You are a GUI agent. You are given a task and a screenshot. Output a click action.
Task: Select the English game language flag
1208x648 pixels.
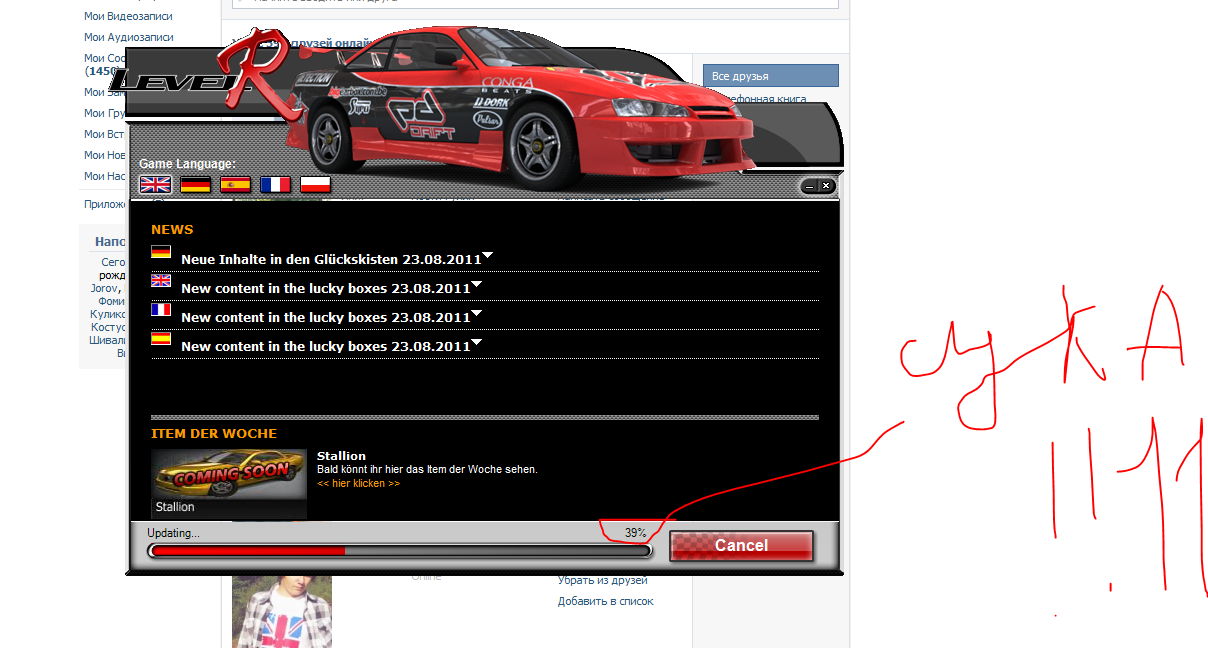click(x=155, y=184)
